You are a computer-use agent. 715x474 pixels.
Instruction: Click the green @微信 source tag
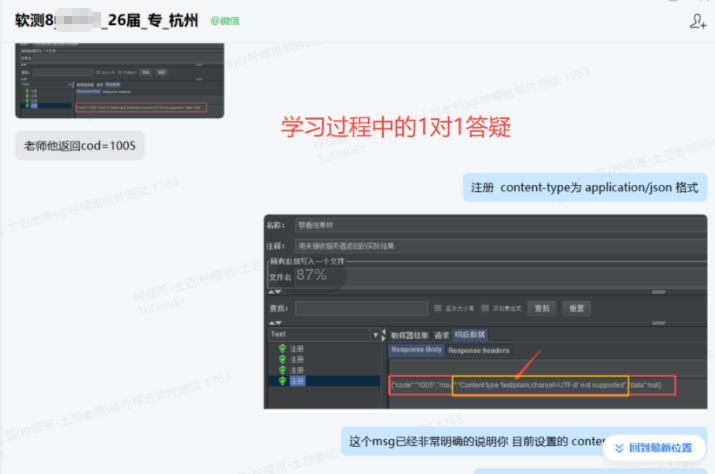(225, 21)
